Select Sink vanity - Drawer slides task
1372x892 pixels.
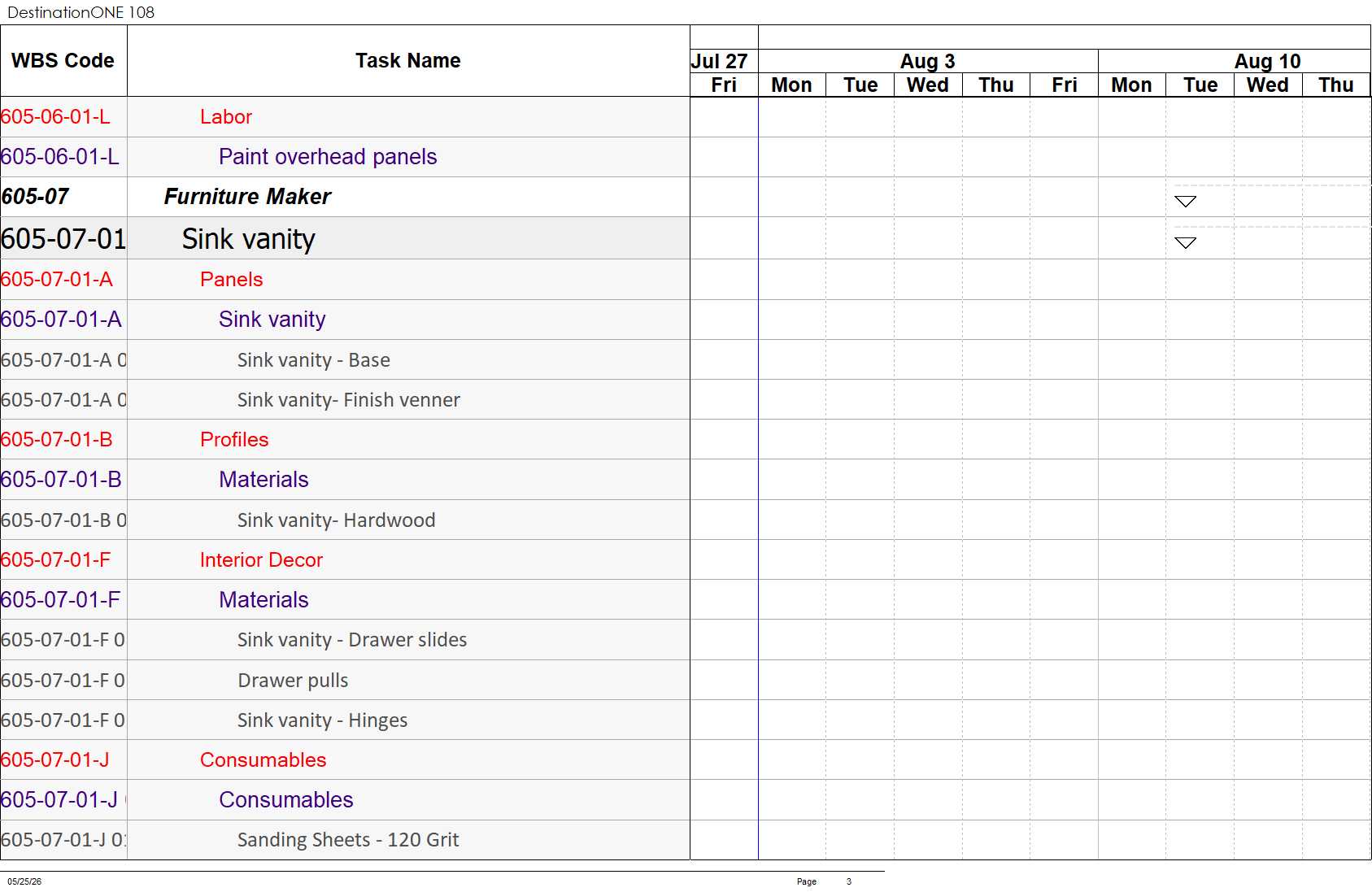tap(352, 640)
